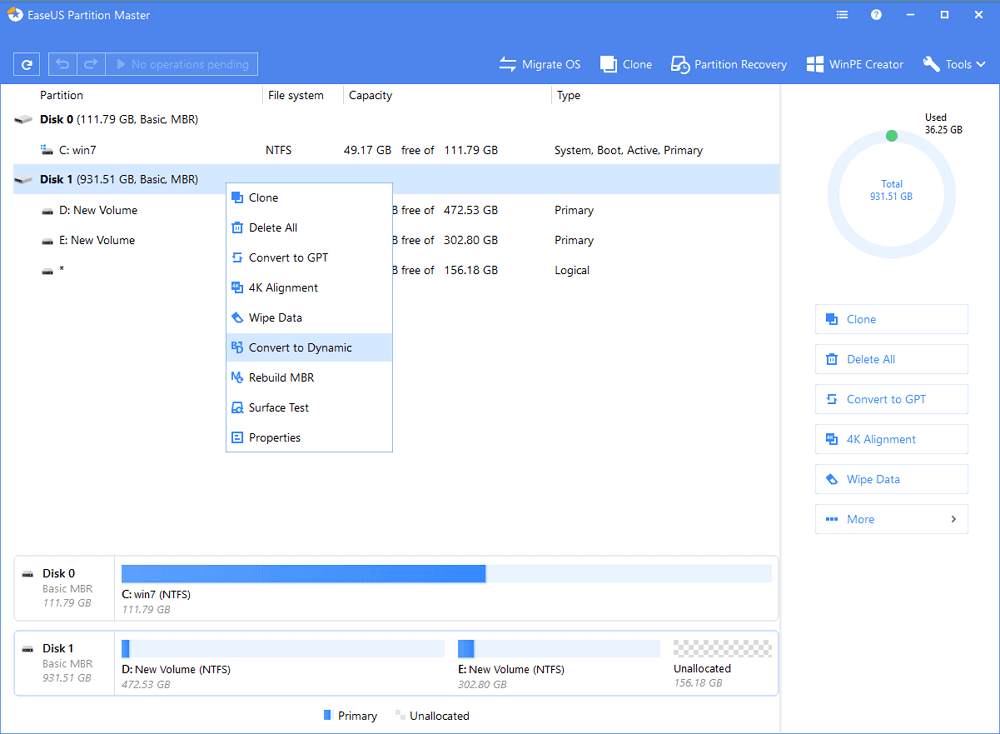The height and width of the screenshot is (734, 1000).
Task: Click the Disk 0 drive icon in list
Action: tap(24, 119)
